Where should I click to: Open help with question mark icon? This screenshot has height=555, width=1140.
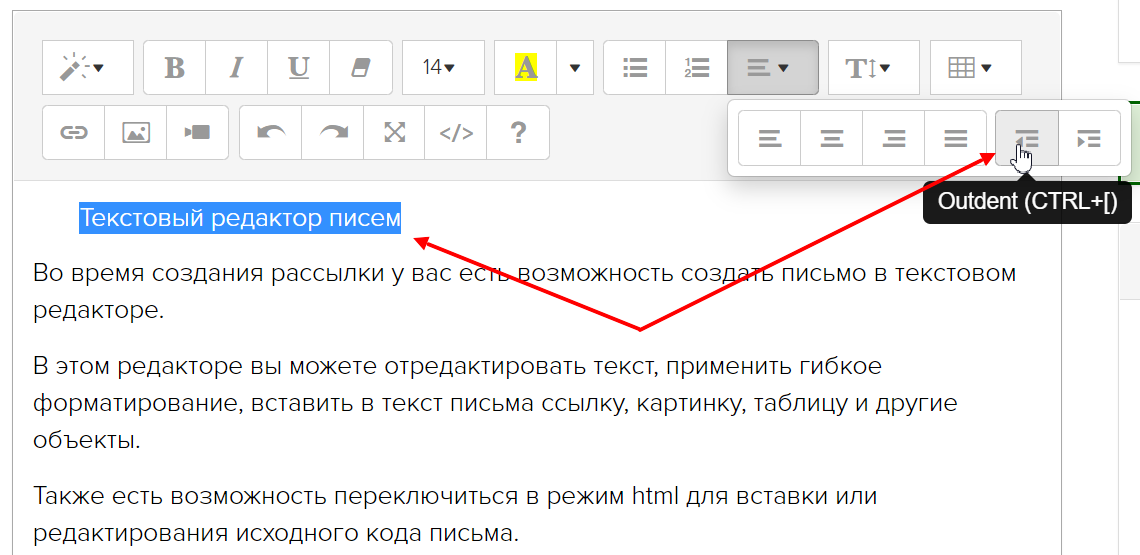coord(518,132)
